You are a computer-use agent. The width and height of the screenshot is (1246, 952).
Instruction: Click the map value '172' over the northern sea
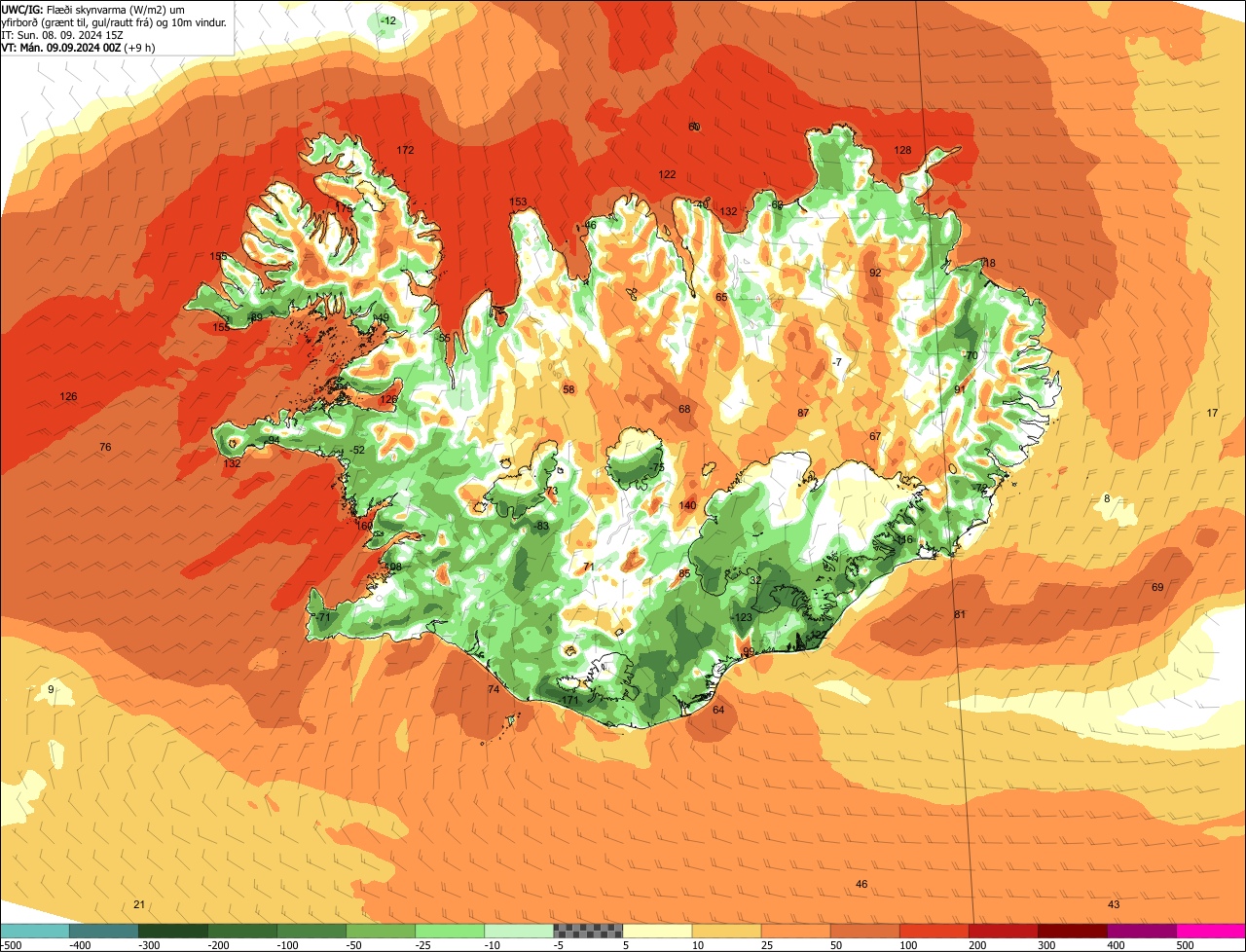pyautogui.click(x=406, y=150)
